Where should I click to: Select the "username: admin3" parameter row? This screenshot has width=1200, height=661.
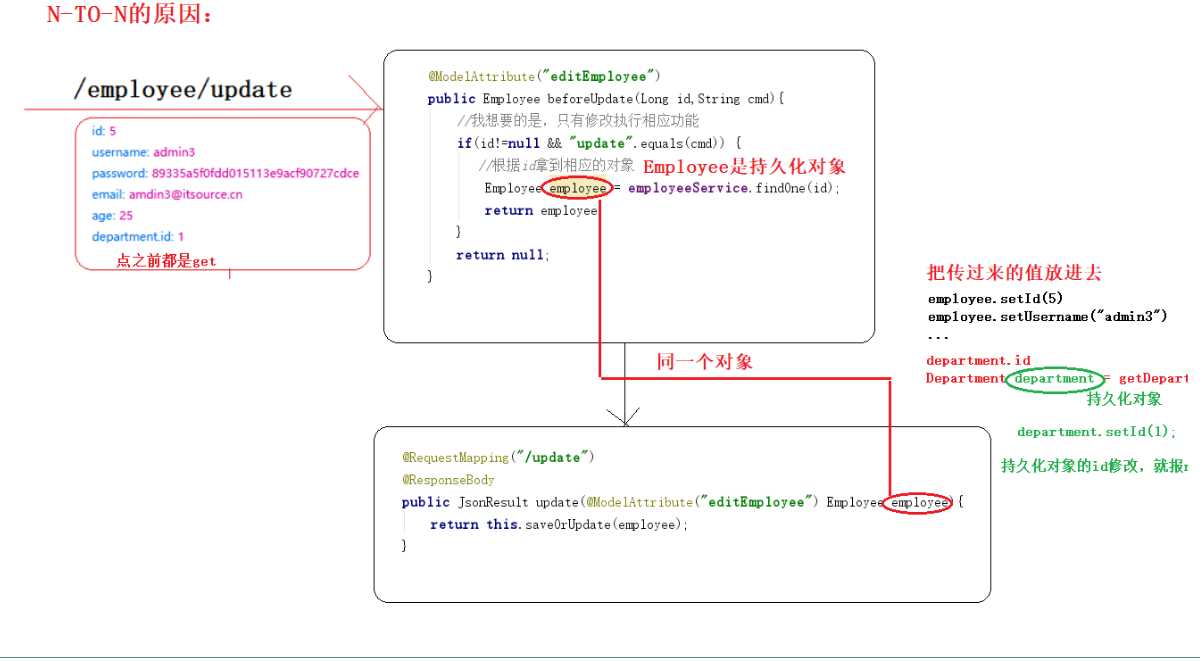click(143, 152)
